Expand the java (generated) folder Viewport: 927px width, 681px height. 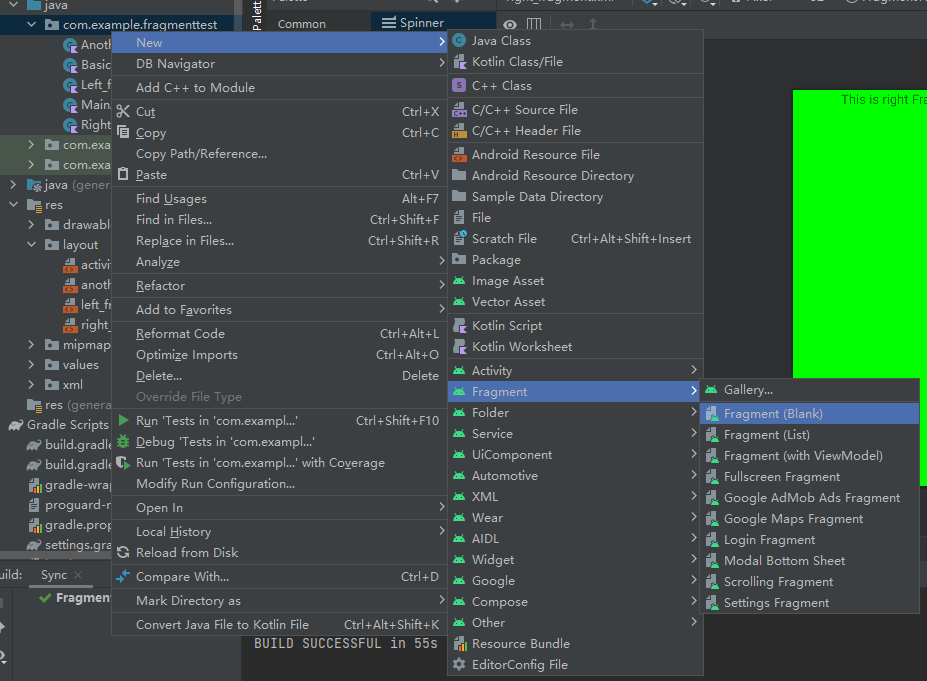(14, 185)
